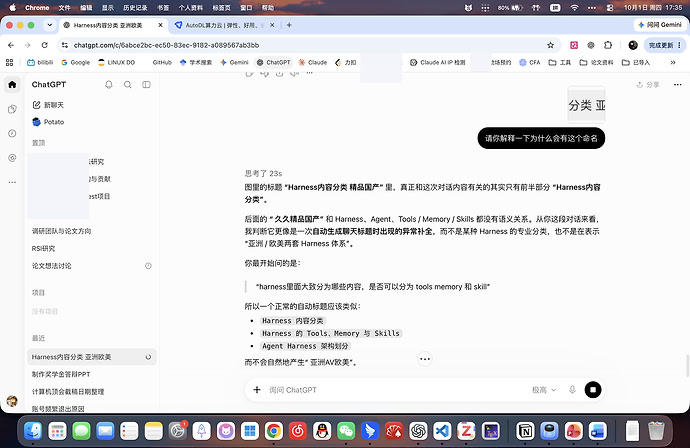Open the user avatar at sidebar bottom

[12, 401]
